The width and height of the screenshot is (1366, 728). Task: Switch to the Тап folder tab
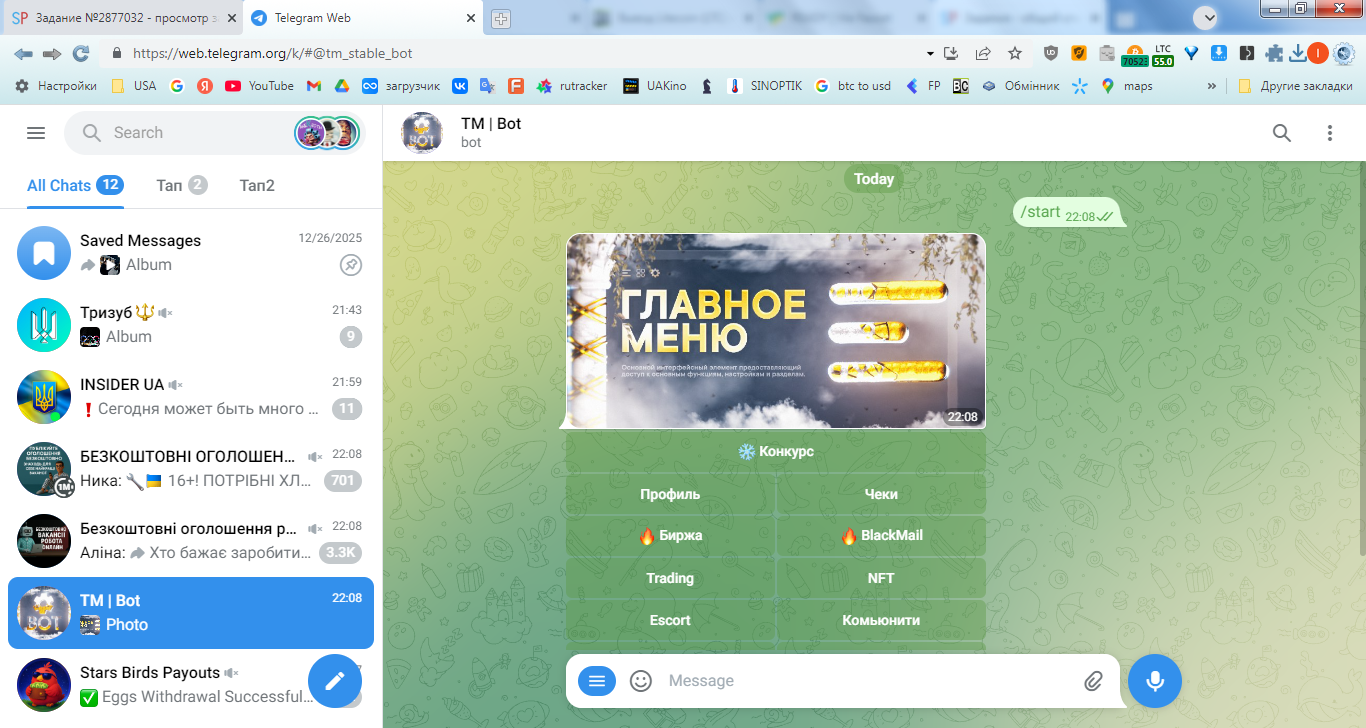pos(182,185)
